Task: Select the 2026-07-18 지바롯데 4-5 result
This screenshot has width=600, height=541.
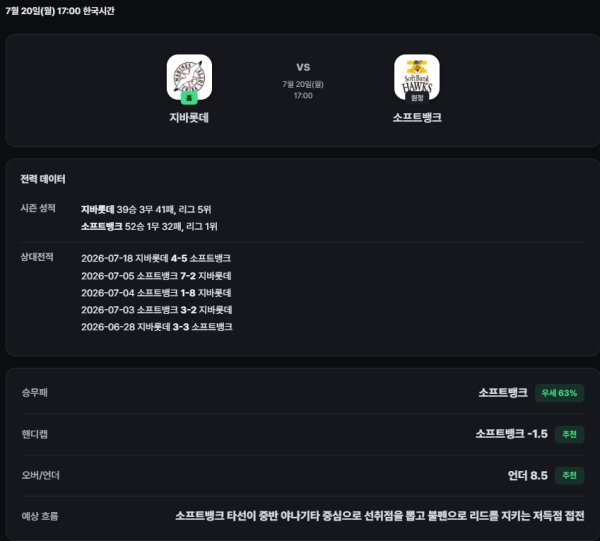Action: pos(156,258)
